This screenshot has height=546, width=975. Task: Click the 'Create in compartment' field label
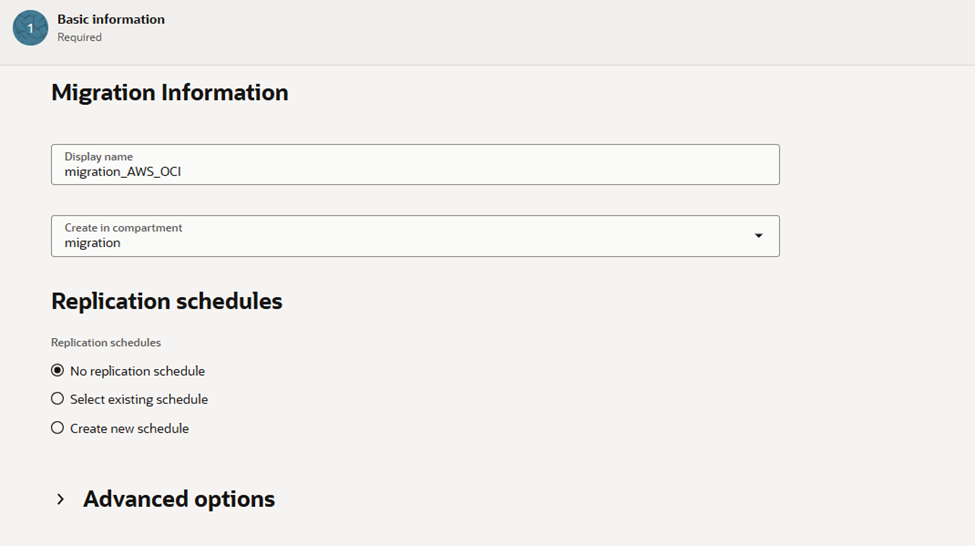pos(123,228)
